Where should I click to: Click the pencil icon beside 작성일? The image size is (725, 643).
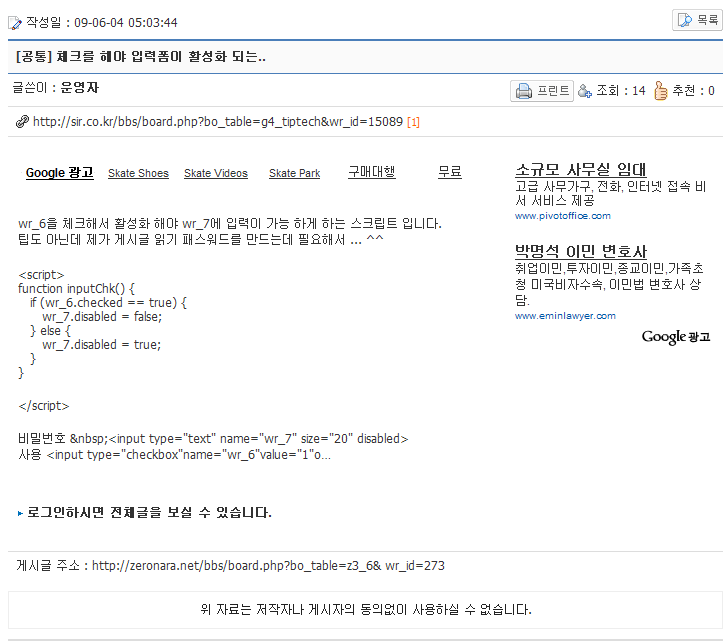tap(15, 22)
